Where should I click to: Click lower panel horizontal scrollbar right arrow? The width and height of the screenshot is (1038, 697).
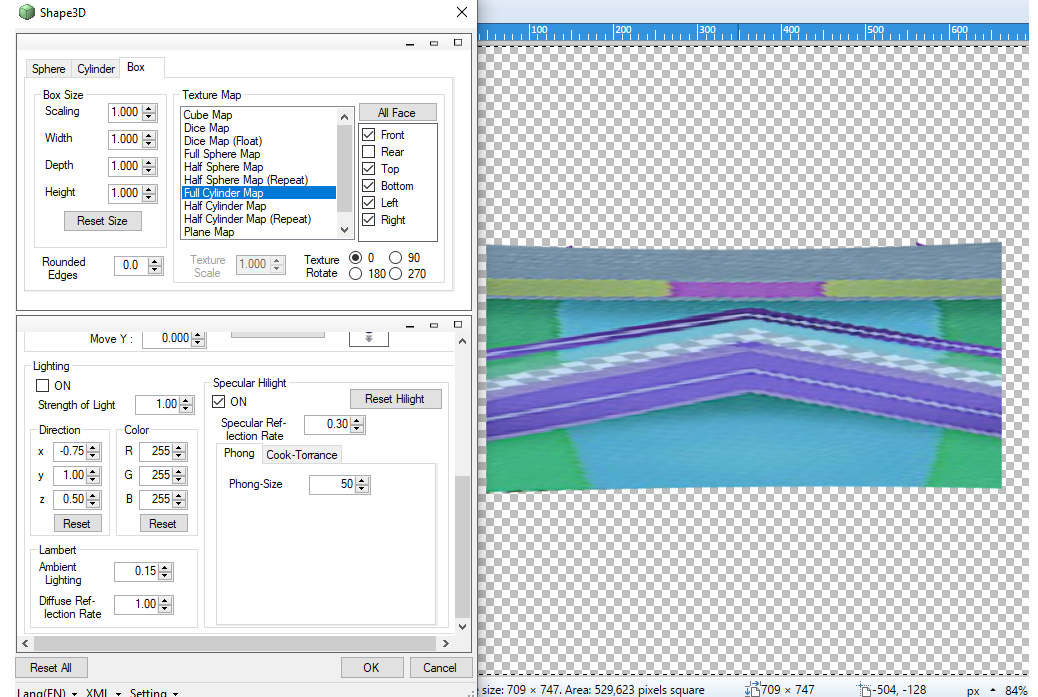446,643
